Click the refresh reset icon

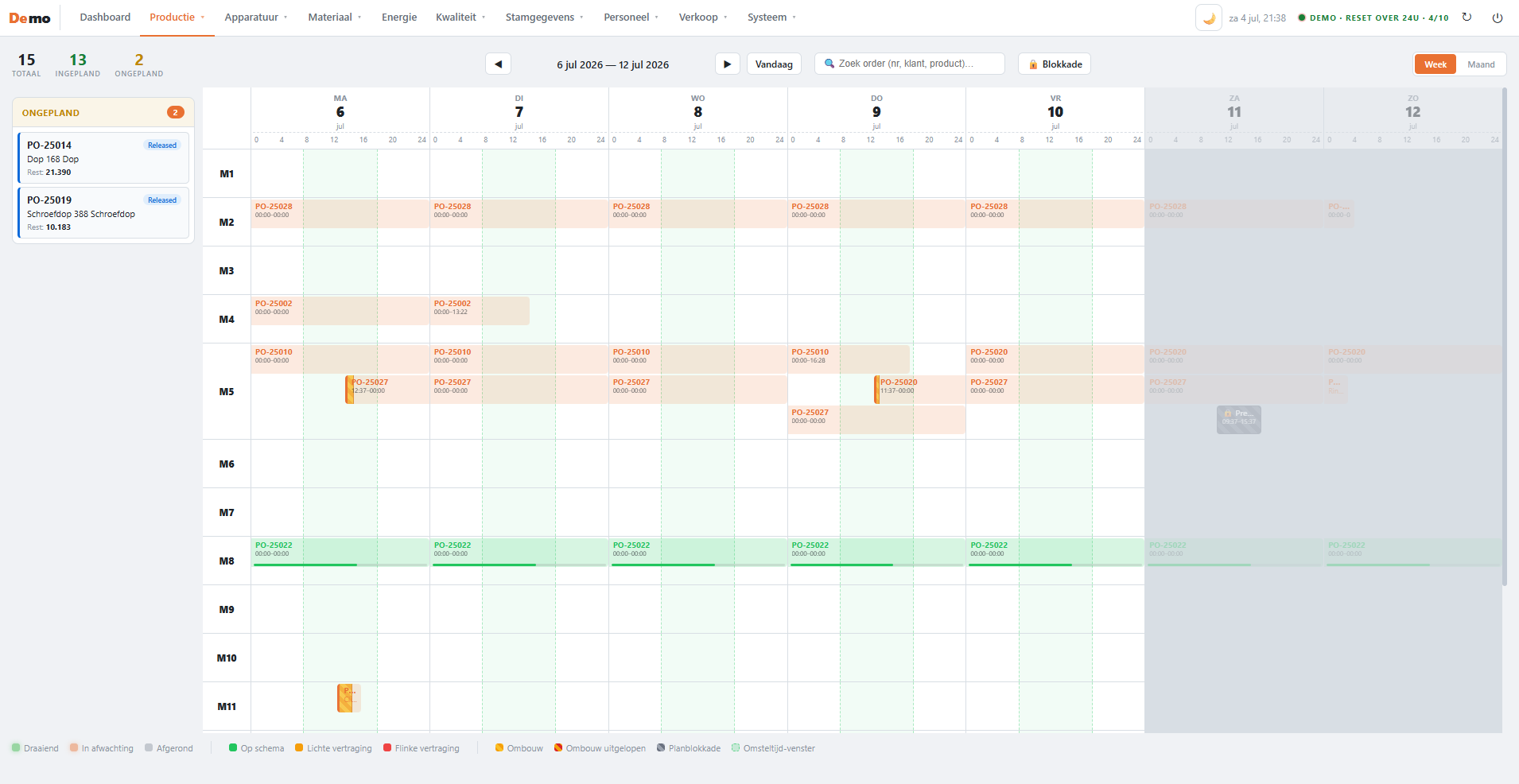(1467, 17)
